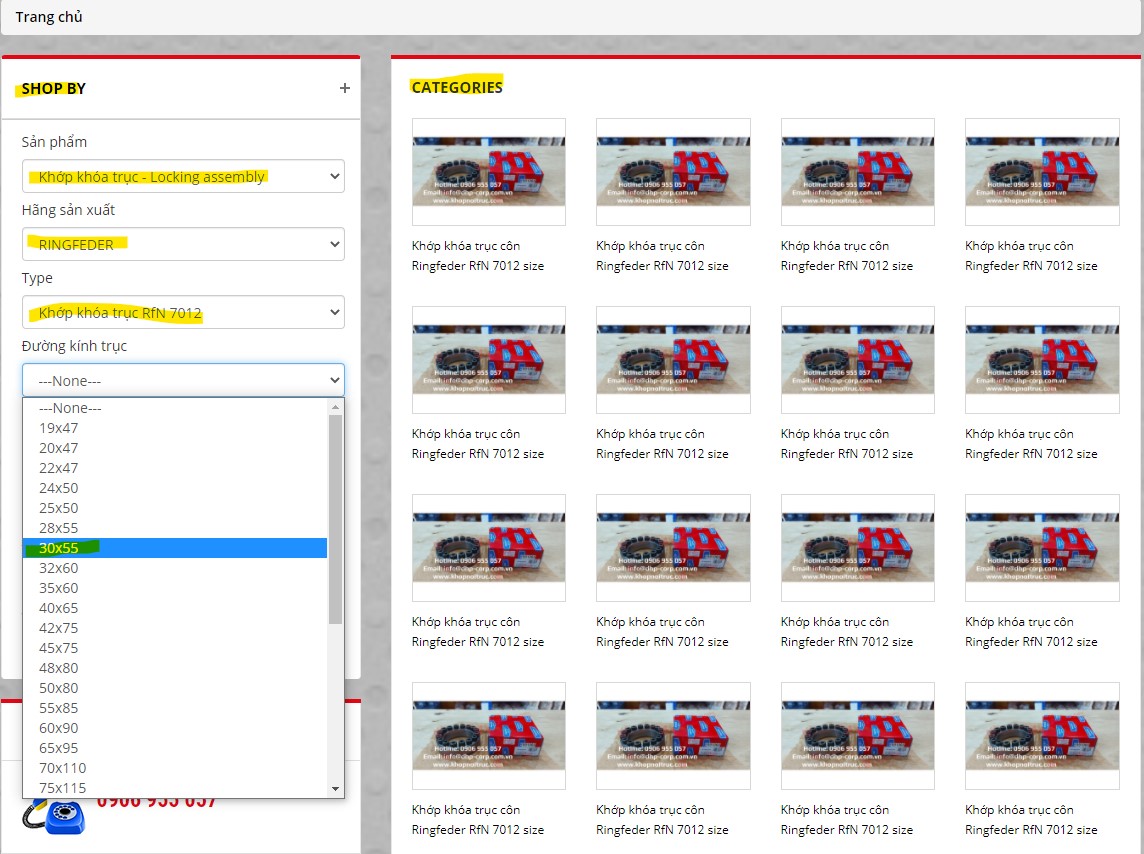
Task: Select the 50x80 option
Action: (x=175, y=688)
